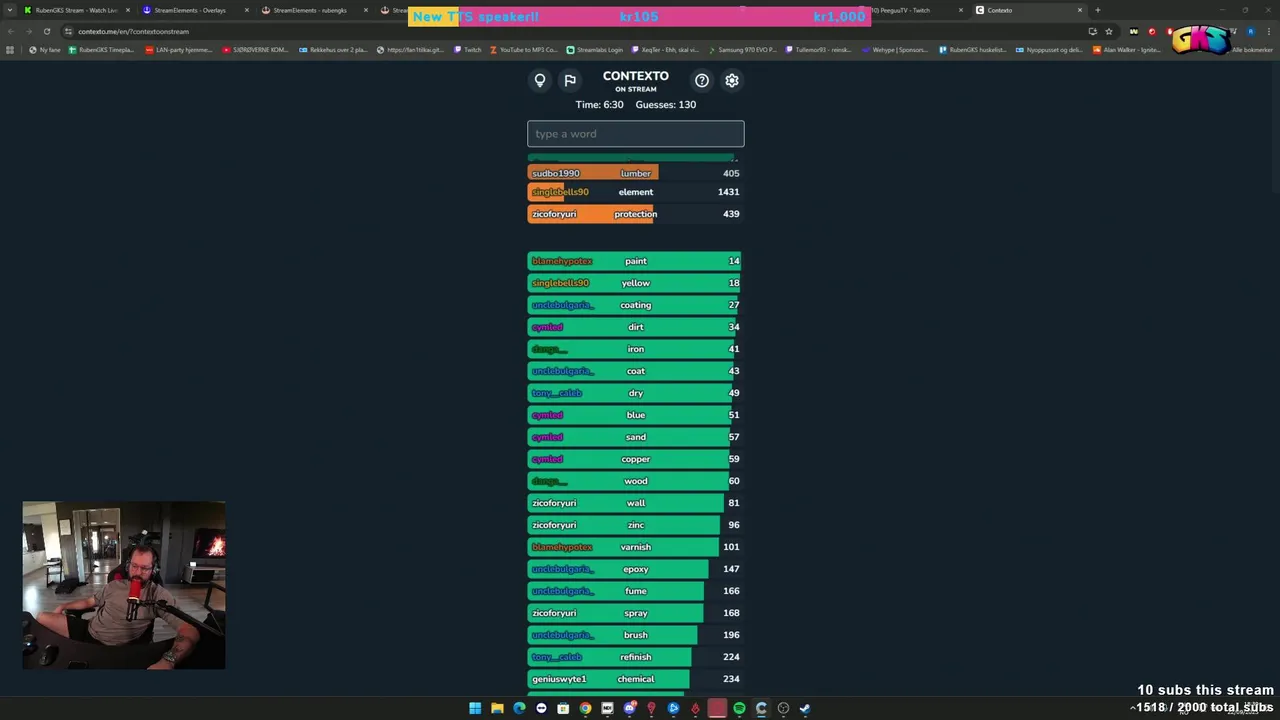1280x720 pixels.
Task: Click the 'wall' guess row
Action: click(x=636, y=503)
